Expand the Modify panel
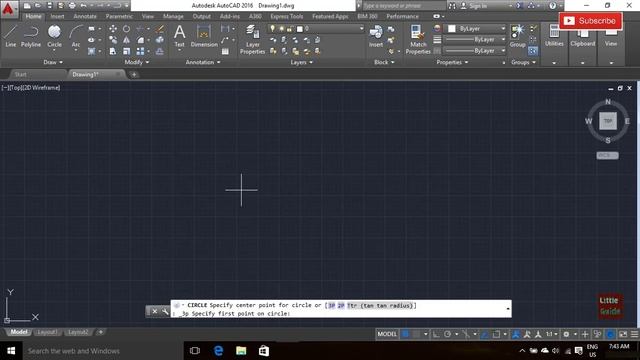 (137, 62)
